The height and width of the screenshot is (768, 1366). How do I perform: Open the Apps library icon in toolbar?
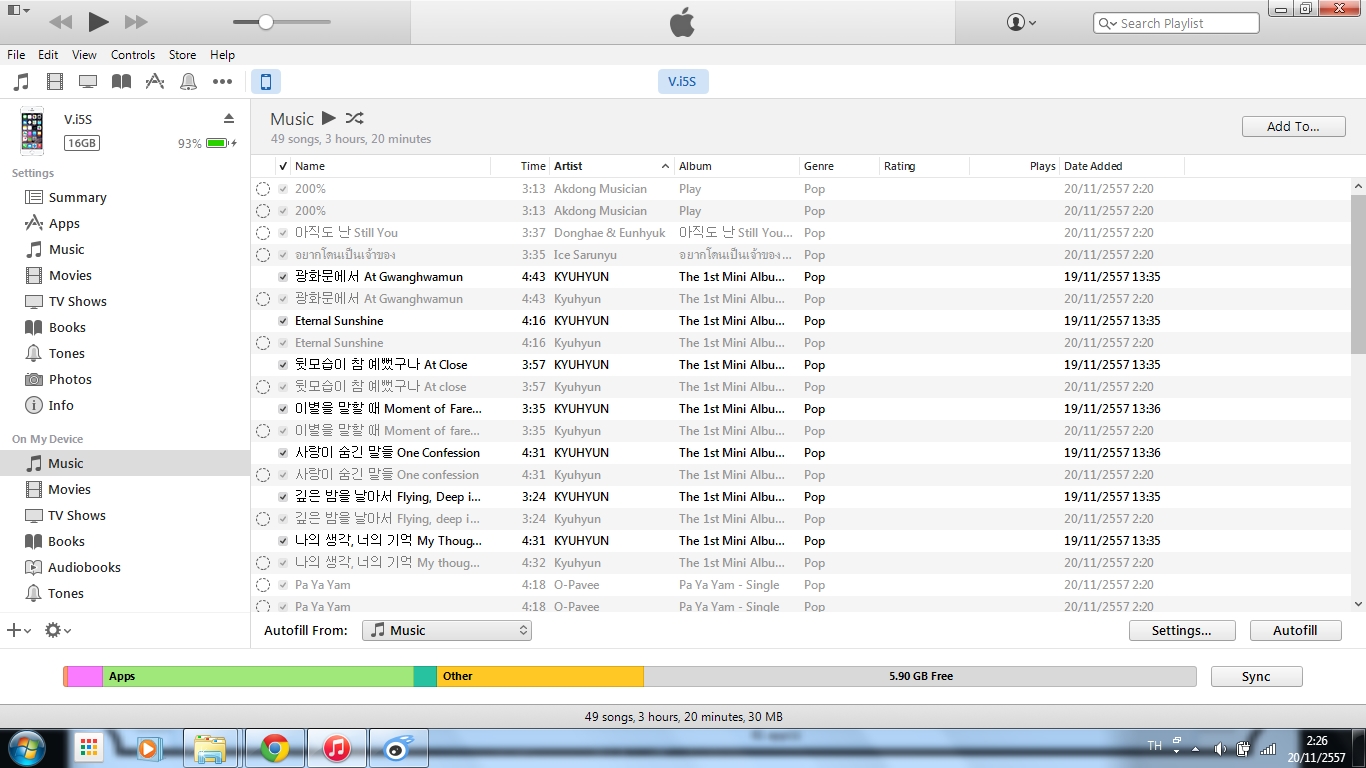pyautogui.click(x=155, y=82)
